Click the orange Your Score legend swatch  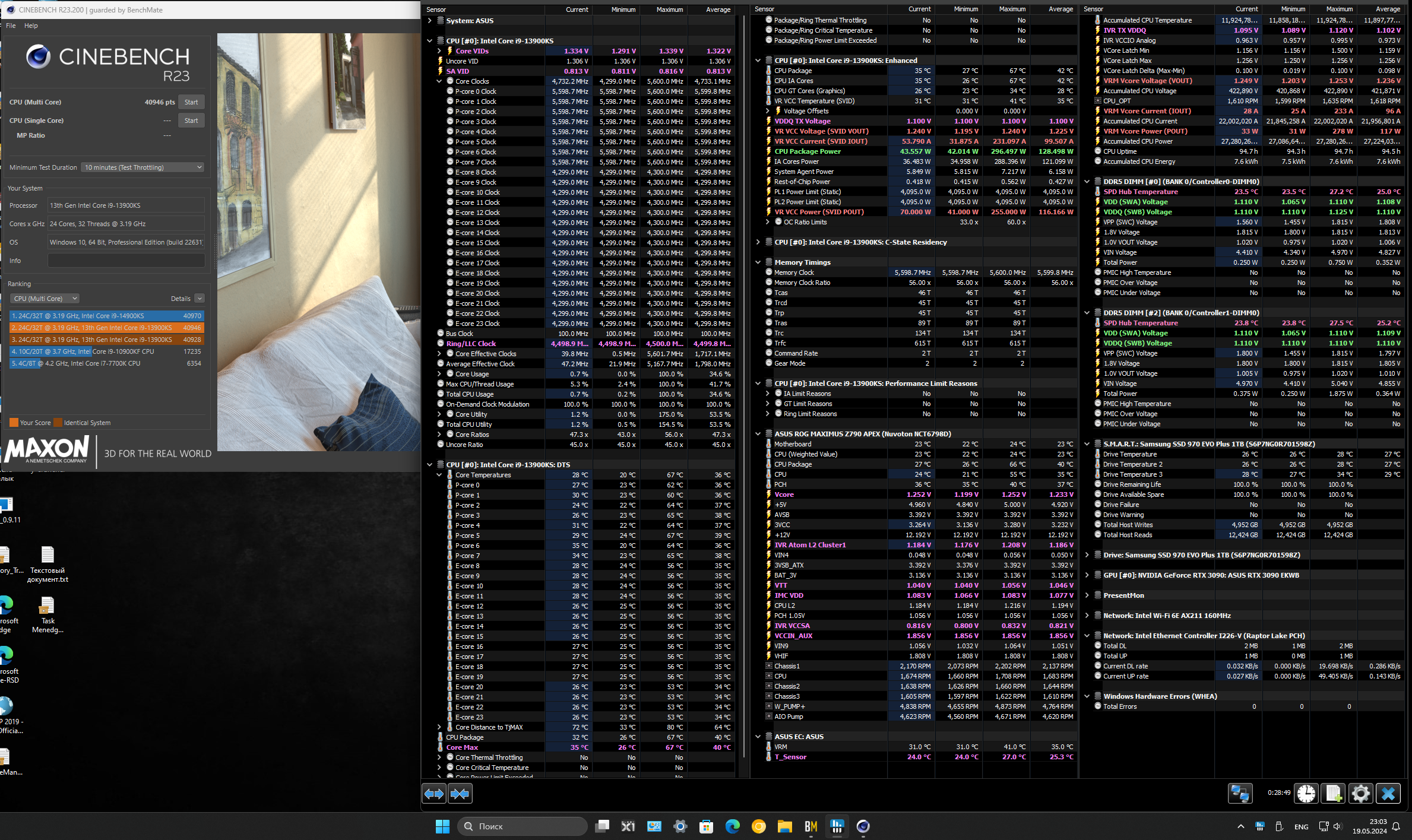point(14,423)
